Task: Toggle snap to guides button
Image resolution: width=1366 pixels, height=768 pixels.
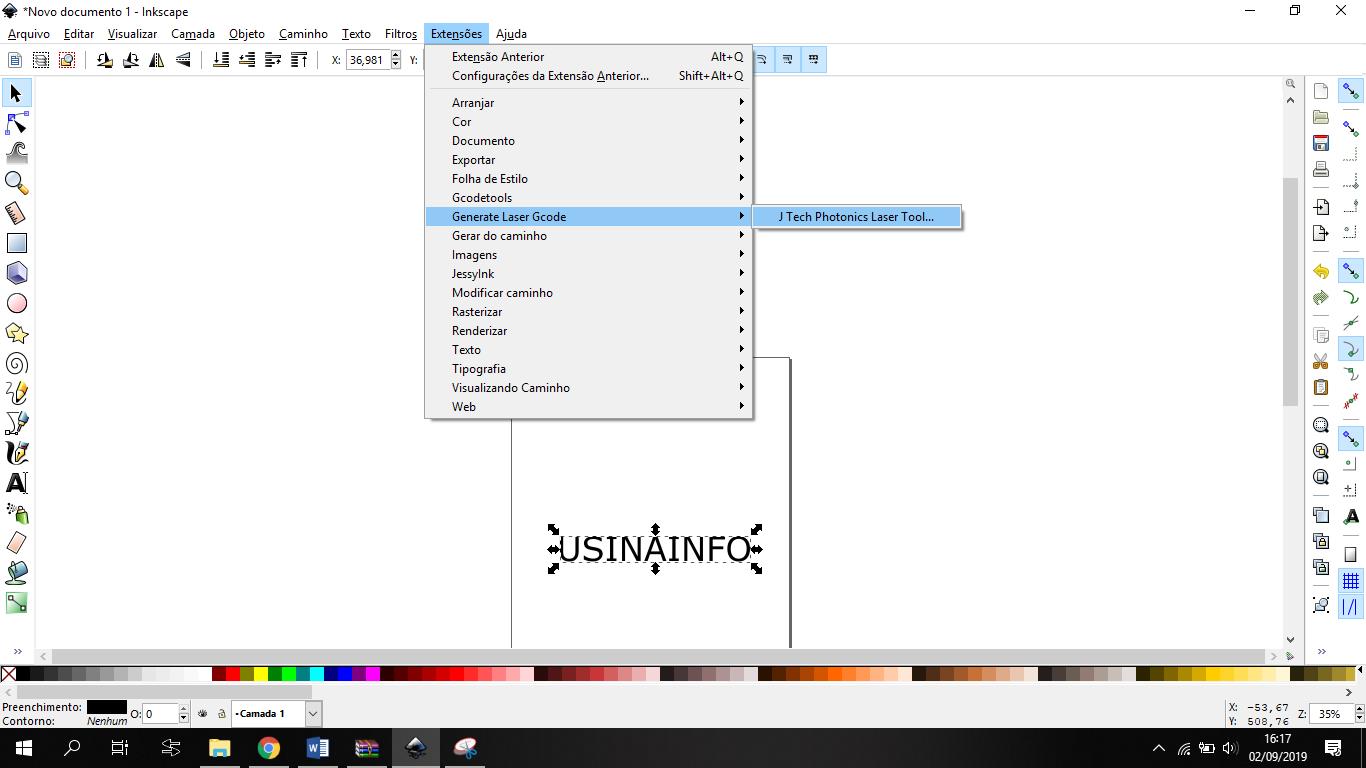Action: tap(1351, 607)
